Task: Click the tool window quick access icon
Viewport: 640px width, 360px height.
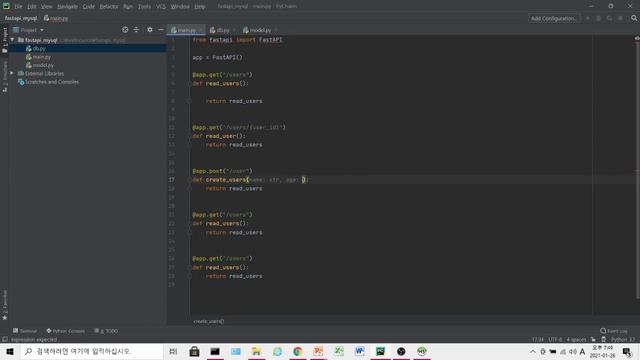Action: 4,339
